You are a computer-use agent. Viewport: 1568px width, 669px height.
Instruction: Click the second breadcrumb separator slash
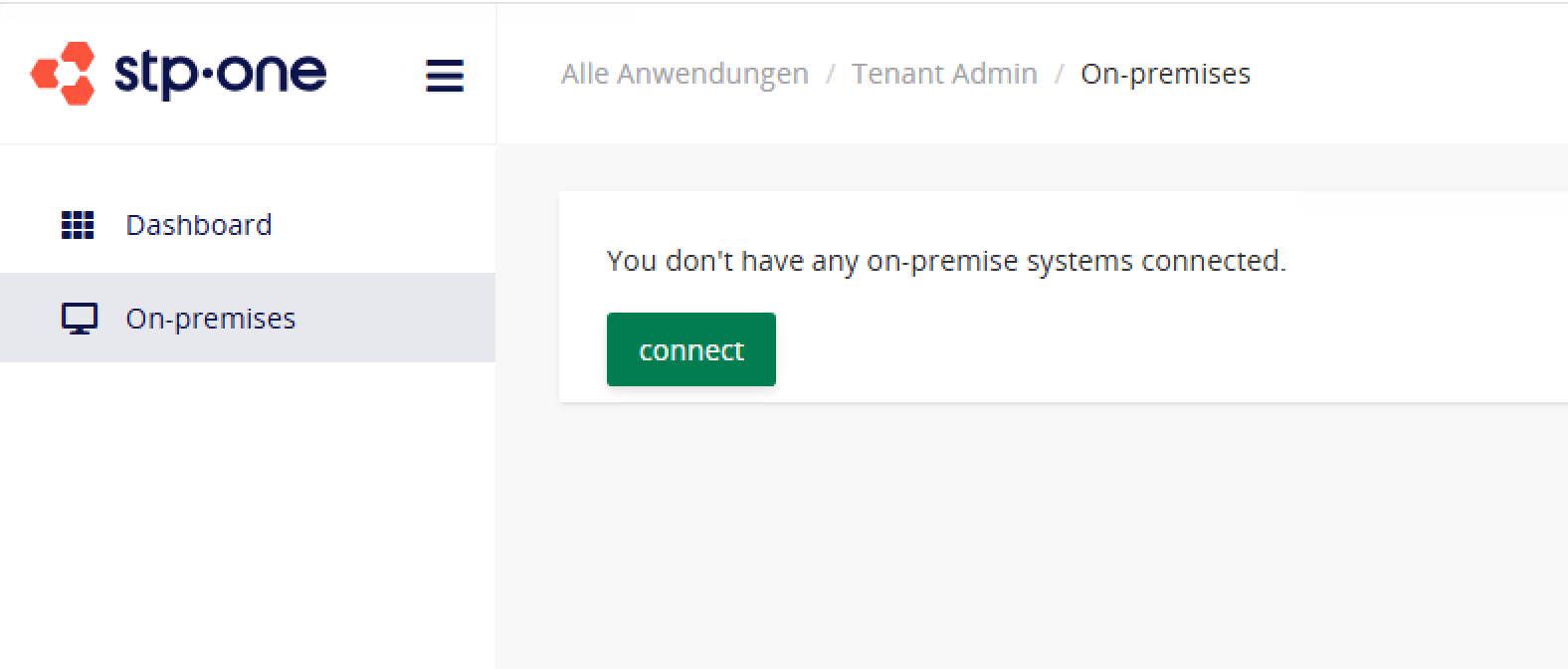1059,73
